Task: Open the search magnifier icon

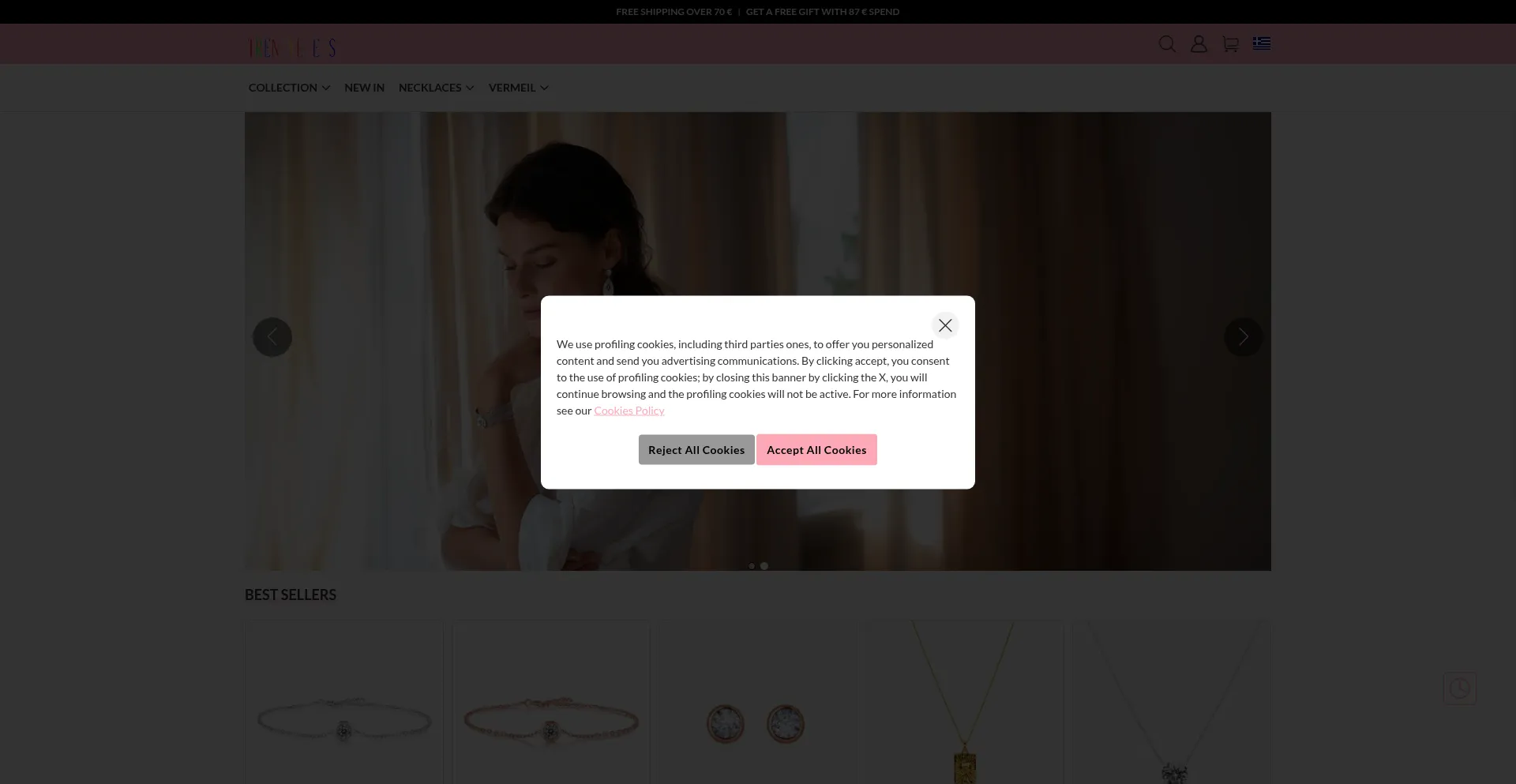Action: 1167,44
